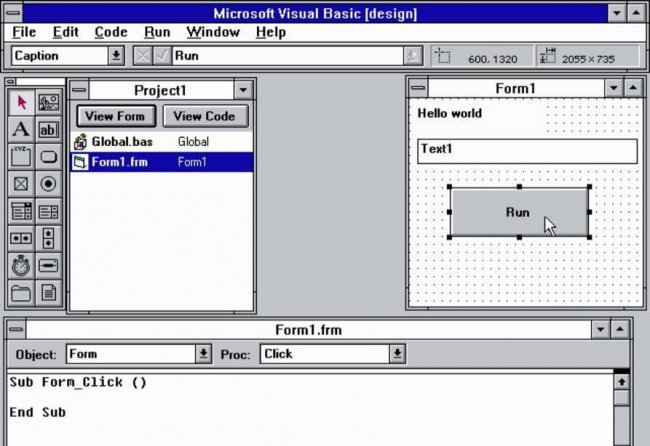Click the 600, 1320 position readout
650x446 pixels.
(x=492, y=59)
